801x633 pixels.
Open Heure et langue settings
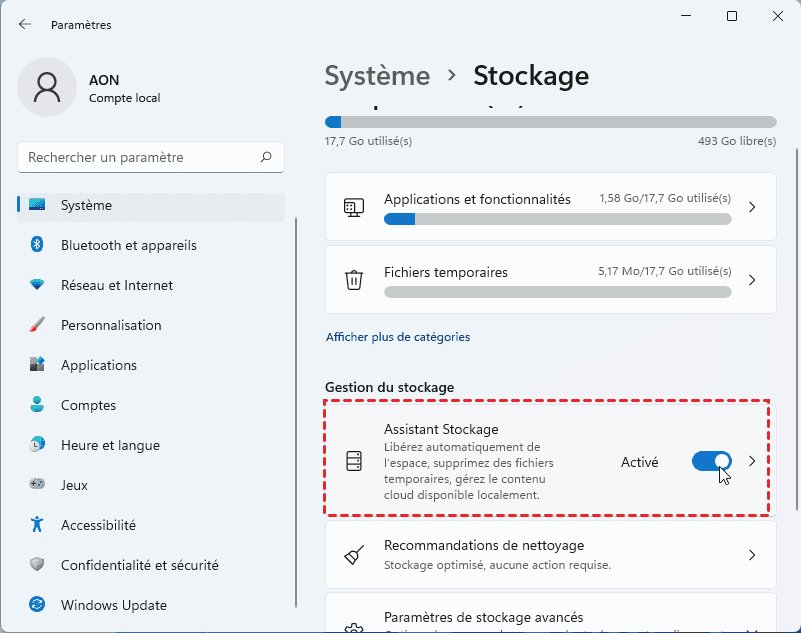coord(110,445)
